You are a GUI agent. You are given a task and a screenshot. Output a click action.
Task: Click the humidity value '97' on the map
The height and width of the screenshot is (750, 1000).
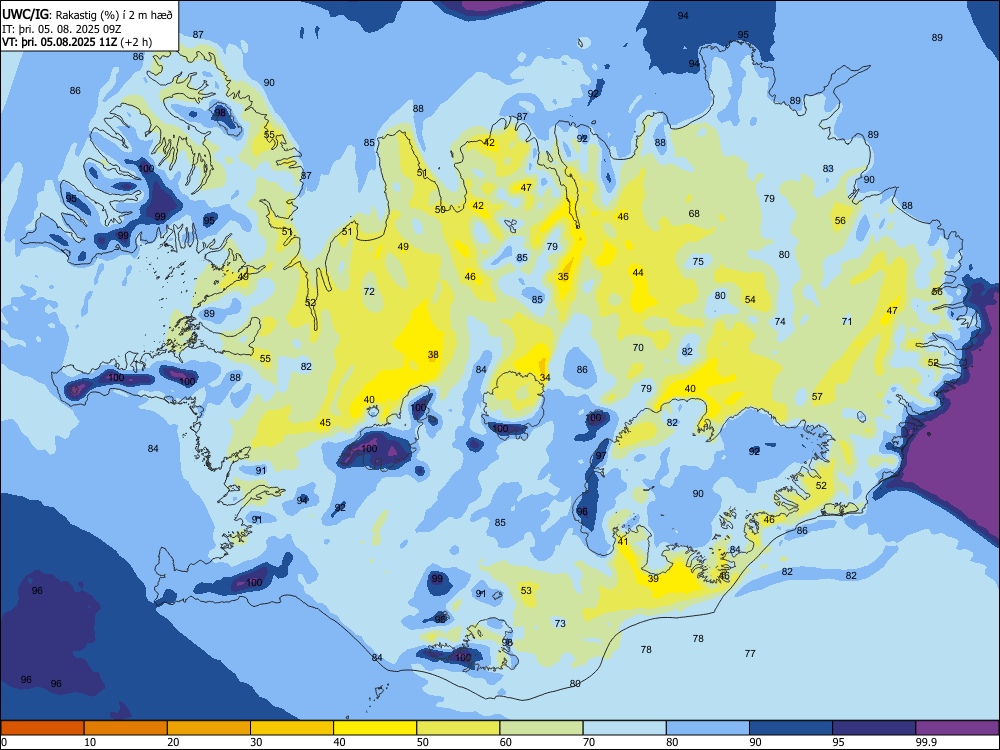[601, 455]
